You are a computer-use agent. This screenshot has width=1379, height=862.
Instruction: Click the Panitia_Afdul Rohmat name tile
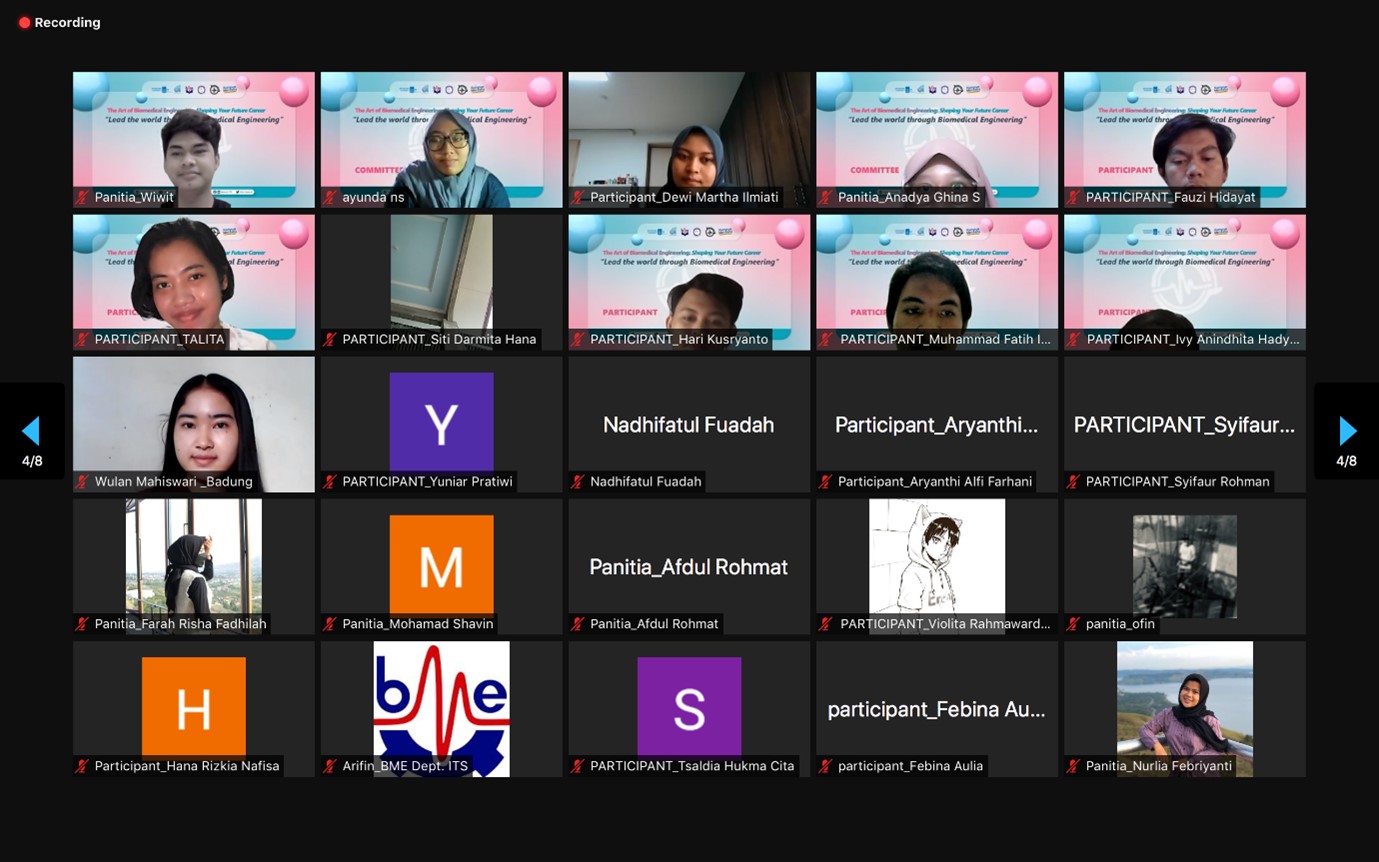[x=689, y=567]
